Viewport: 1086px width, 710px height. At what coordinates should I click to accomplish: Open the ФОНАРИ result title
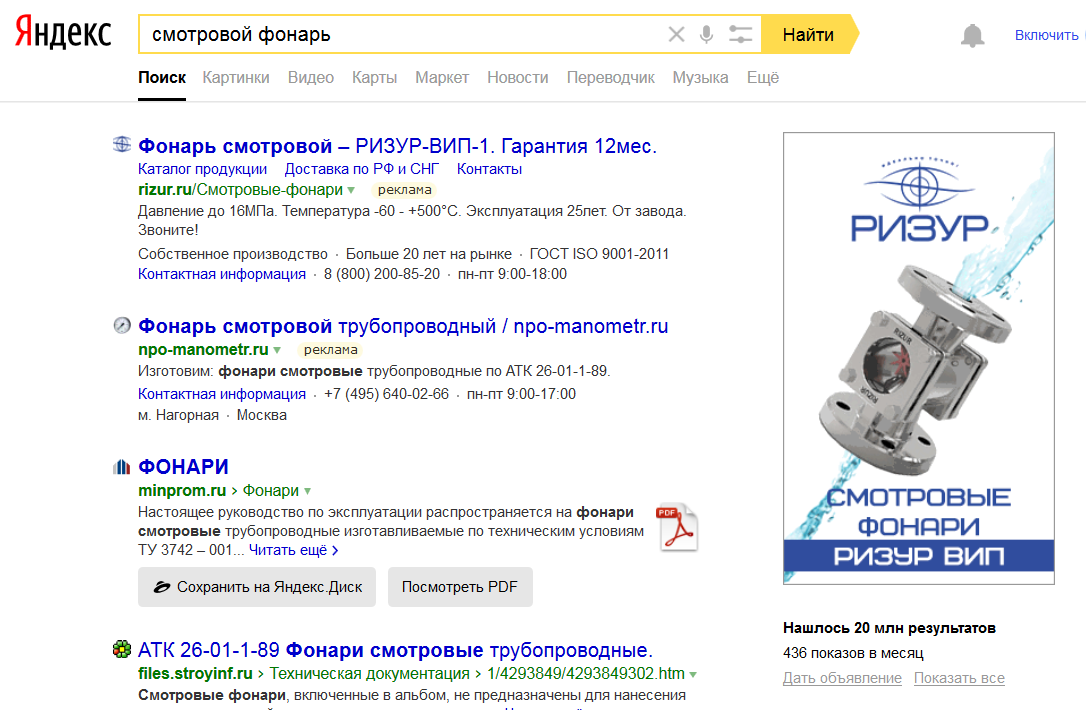click(x=184, y=467)
